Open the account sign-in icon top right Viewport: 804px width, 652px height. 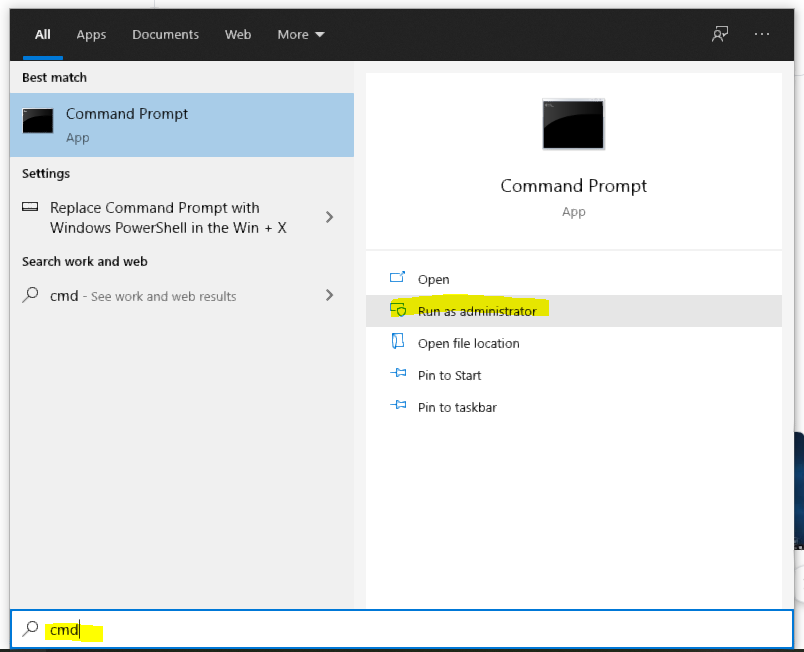point(719,34)
